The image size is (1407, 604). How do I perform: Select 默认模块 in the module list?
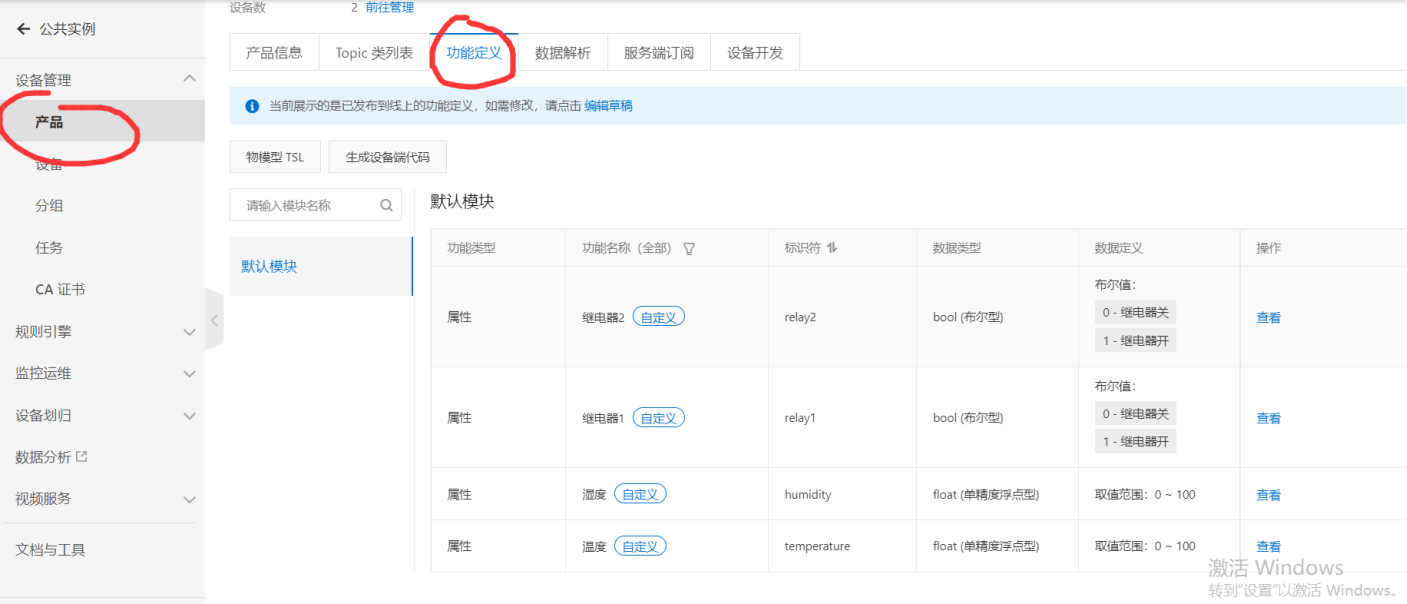click(x=321, y=267)
